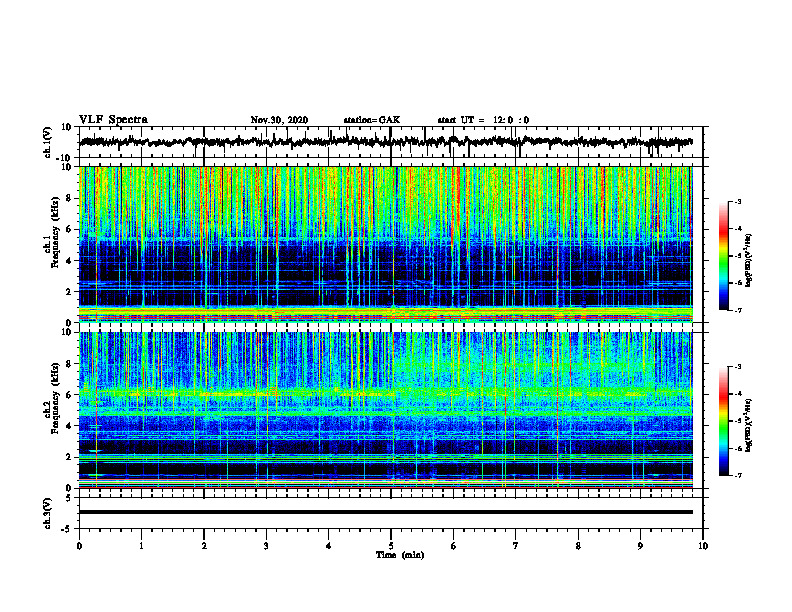Screen dimensions: 792x612
Task: Click time axis tick label "3"
Action: 266,546
